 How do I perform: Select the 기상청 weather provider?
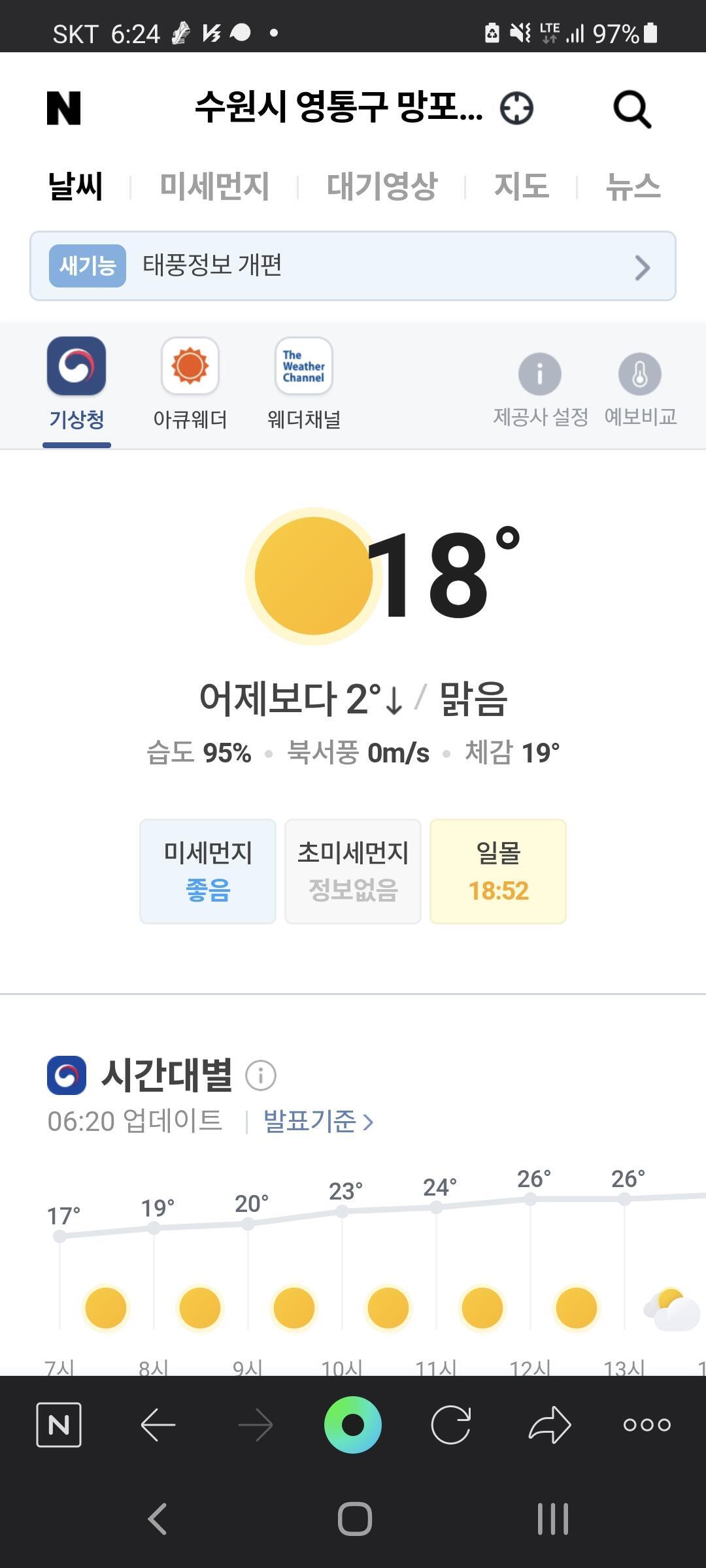pos(76,384)
